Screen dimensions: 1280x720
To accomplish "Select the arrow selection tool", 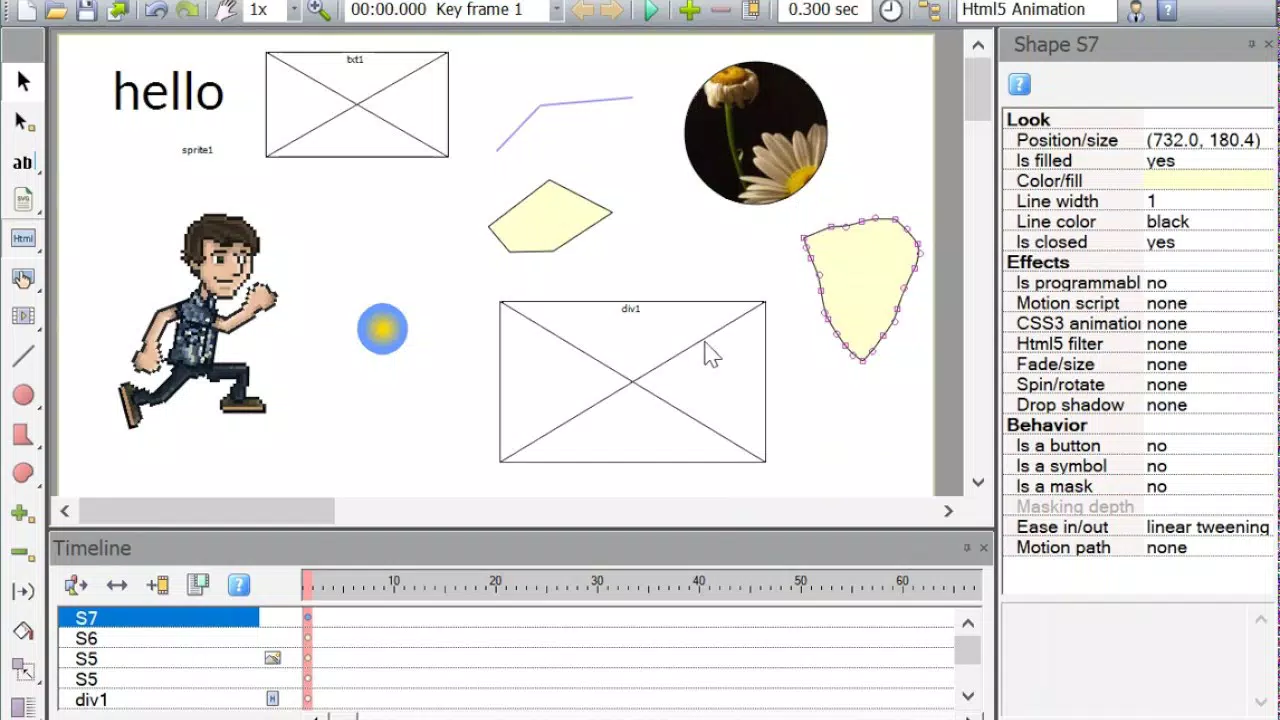I will (x=23, y=82).
